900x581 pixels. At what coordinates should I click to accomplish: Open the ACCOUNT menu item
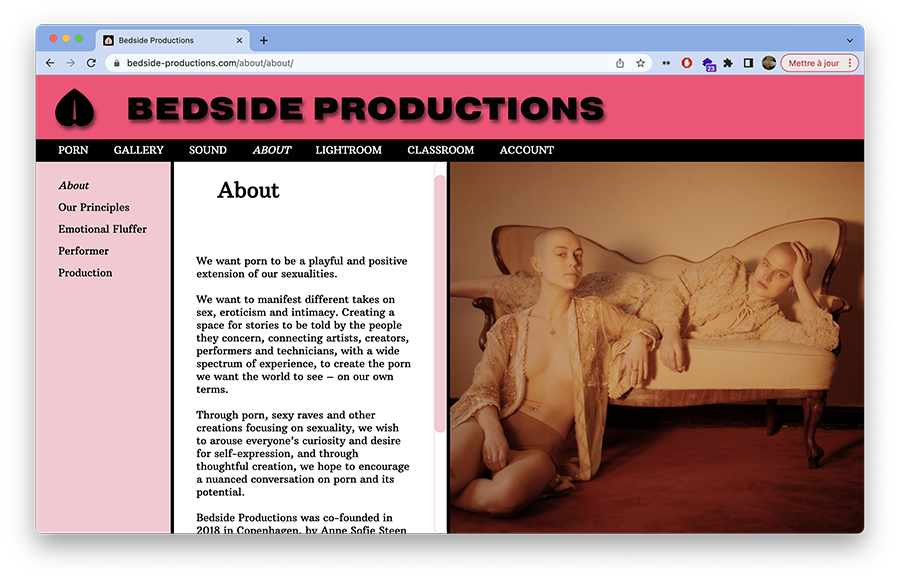coord(527,150)
